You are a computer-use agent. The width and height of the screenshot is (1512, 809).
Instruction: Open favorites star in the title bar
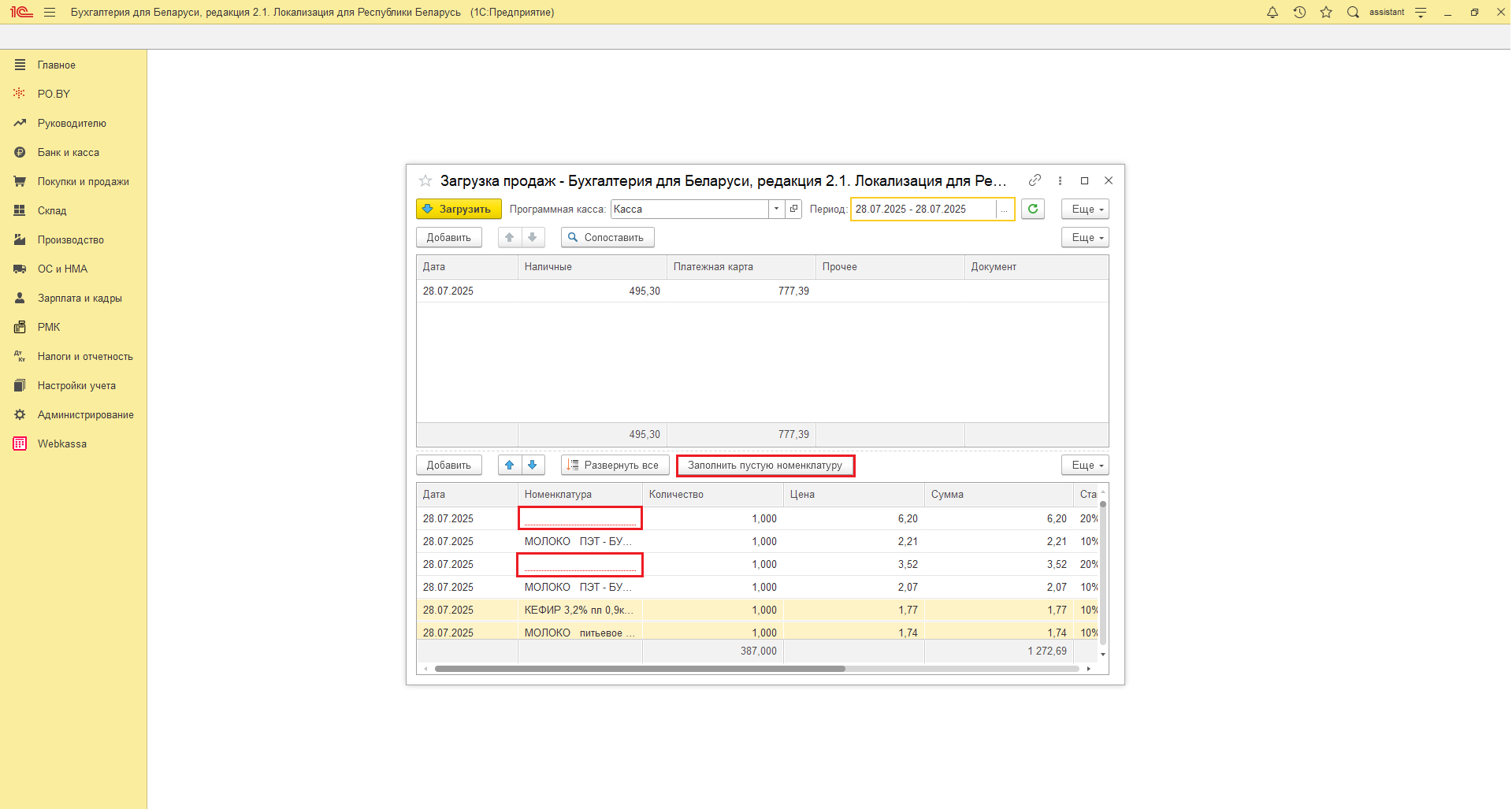(1326, 13)
